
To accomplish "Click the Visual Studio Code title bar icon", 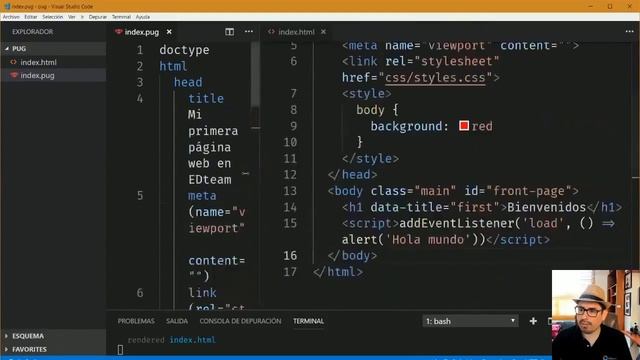I will 7,6.
